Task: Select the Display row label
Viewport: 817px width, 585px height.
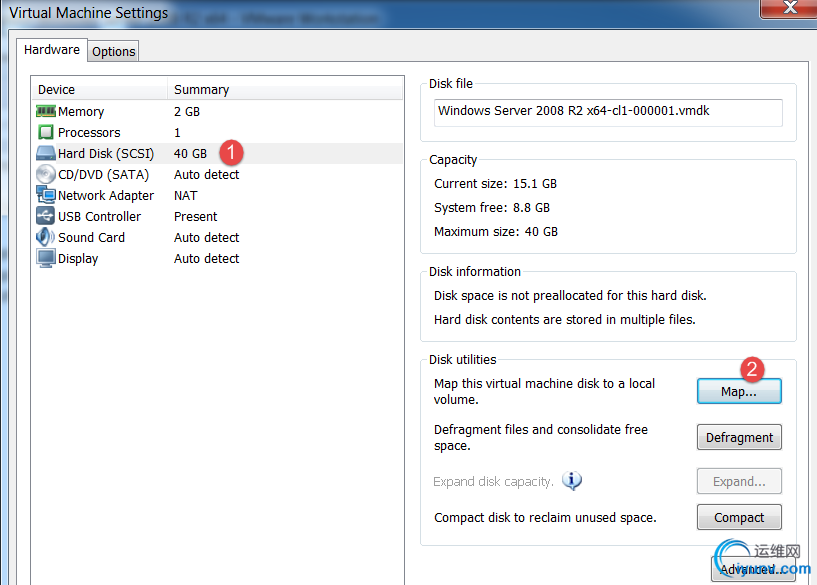Action: (78, 258)
